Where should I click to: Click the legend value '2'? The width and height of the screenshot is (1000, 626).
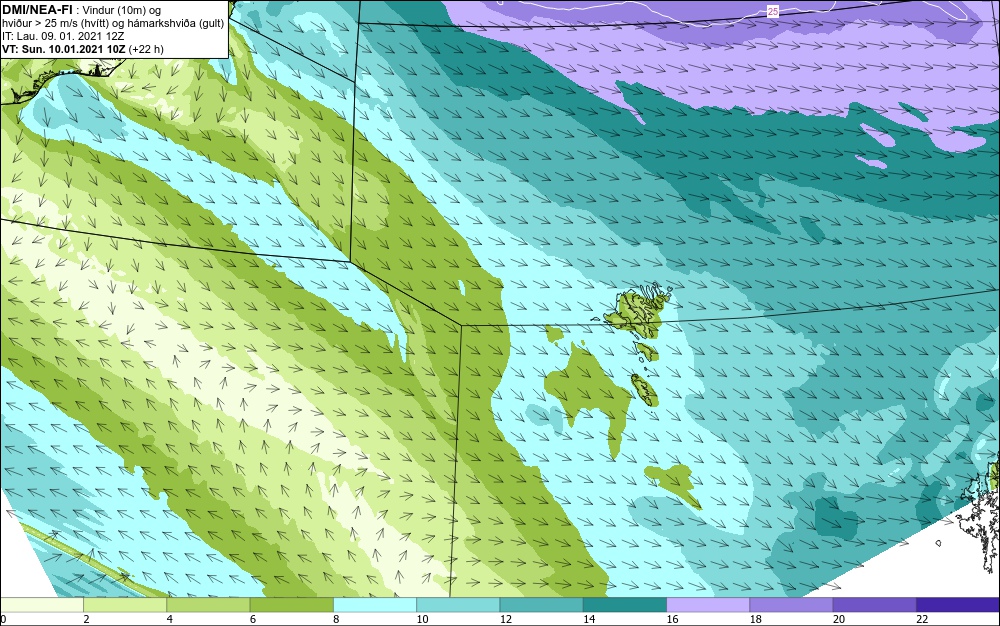click(x=86, y=619)
